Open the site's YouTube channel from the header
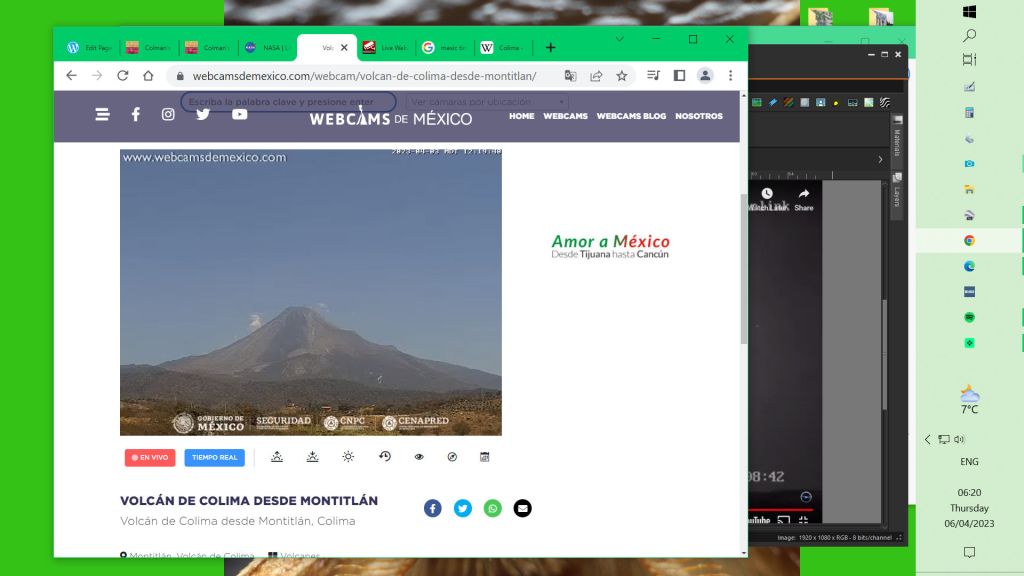The width and height of the screenshot is (1024, 576). pyautogui.click(x=240, y=115)
